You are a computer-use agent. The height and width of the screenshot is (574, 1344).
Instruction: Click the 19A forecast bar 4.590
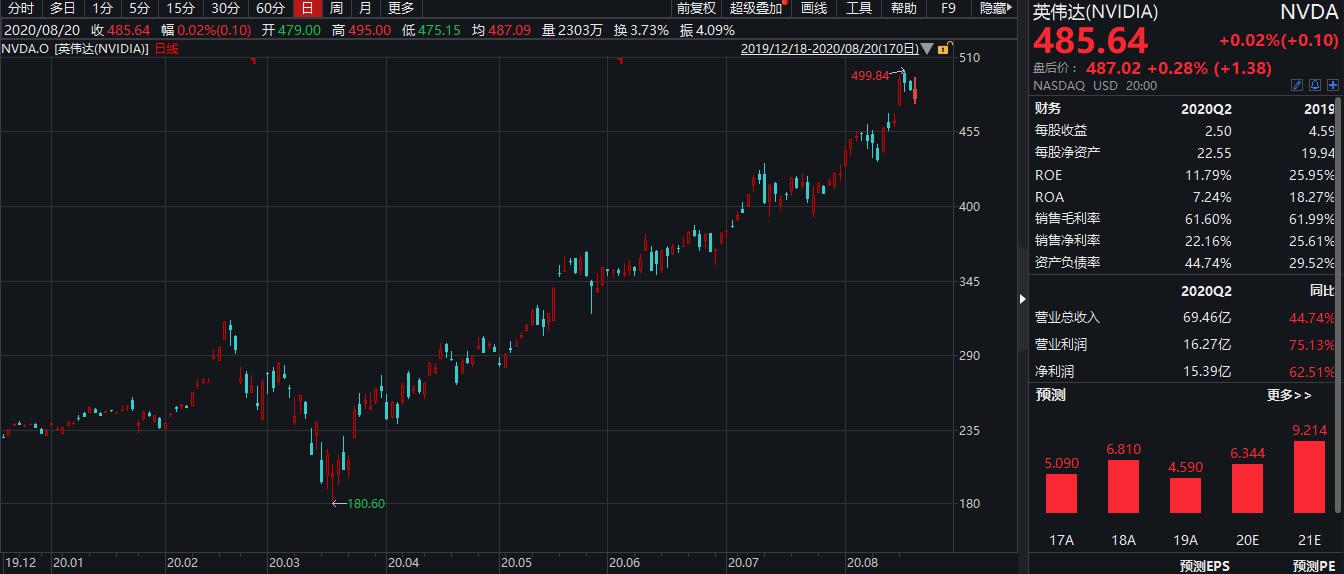[1185, 496]
